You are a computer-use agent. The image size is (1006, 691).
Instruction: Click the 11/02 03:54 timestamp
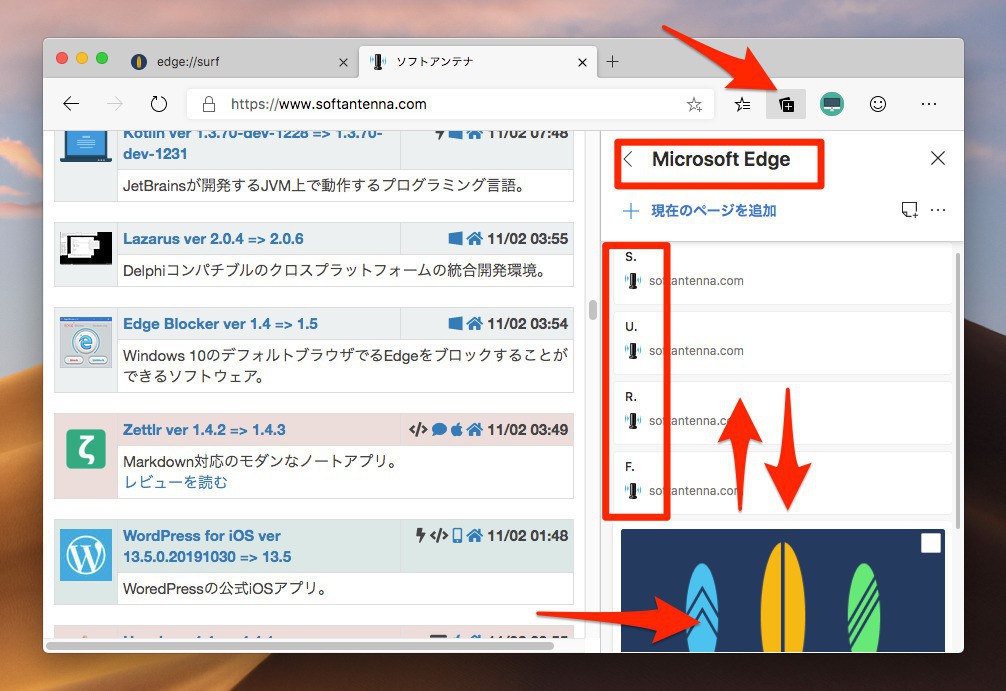click(x=527, y=323)
